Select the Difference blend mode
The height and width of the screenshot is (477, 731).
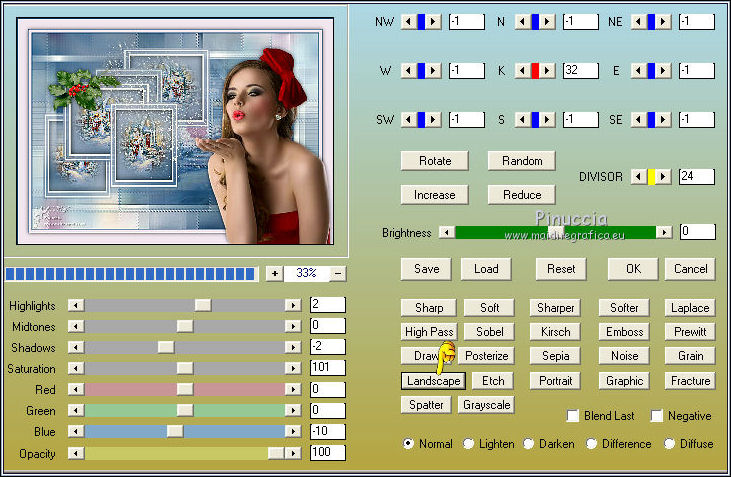click(591, 443)
